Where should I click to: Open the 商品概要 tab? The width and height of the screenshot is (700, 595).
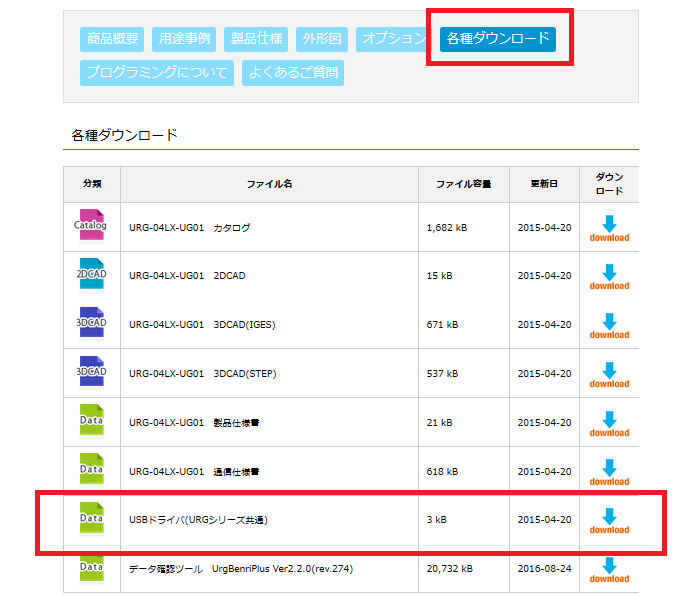[112, 39]
